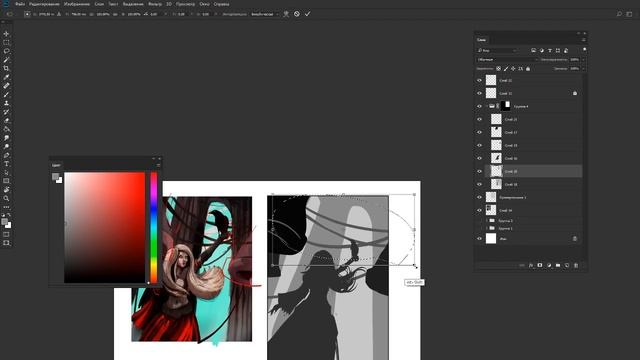Expand the Группа 2 group
The width and height of the screenshot is (640, 360).
pos(487,220)
